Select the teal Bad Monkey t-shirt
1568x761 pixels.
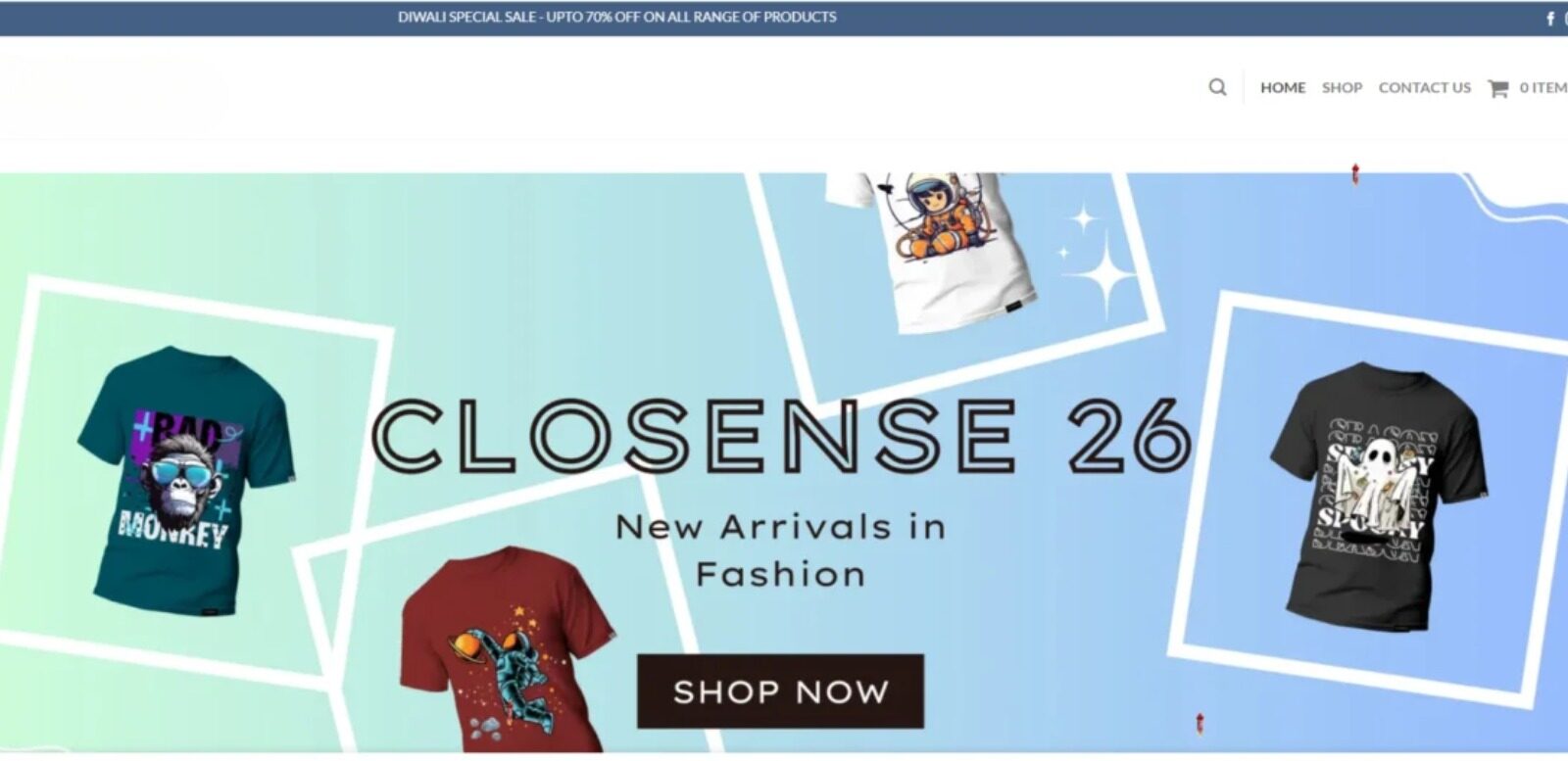(x=184, y=480)
